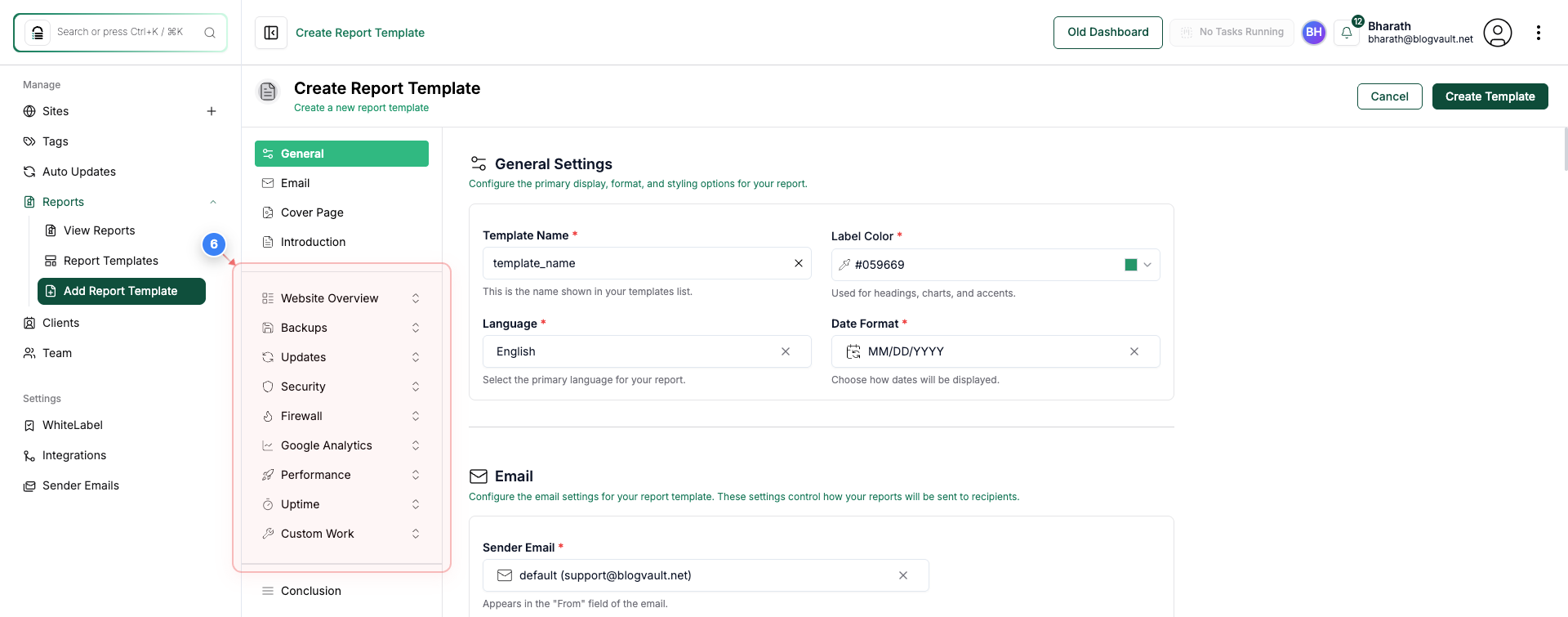Open Team page
Image resolution: width=1568 pixels, height=617 pixels.
pyautogui.click(x=57, y=353)
